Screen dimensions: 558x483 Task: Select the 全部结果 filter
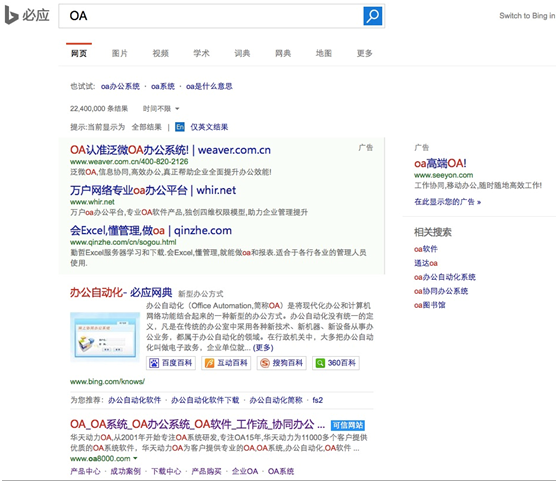(x=147, y=127)
